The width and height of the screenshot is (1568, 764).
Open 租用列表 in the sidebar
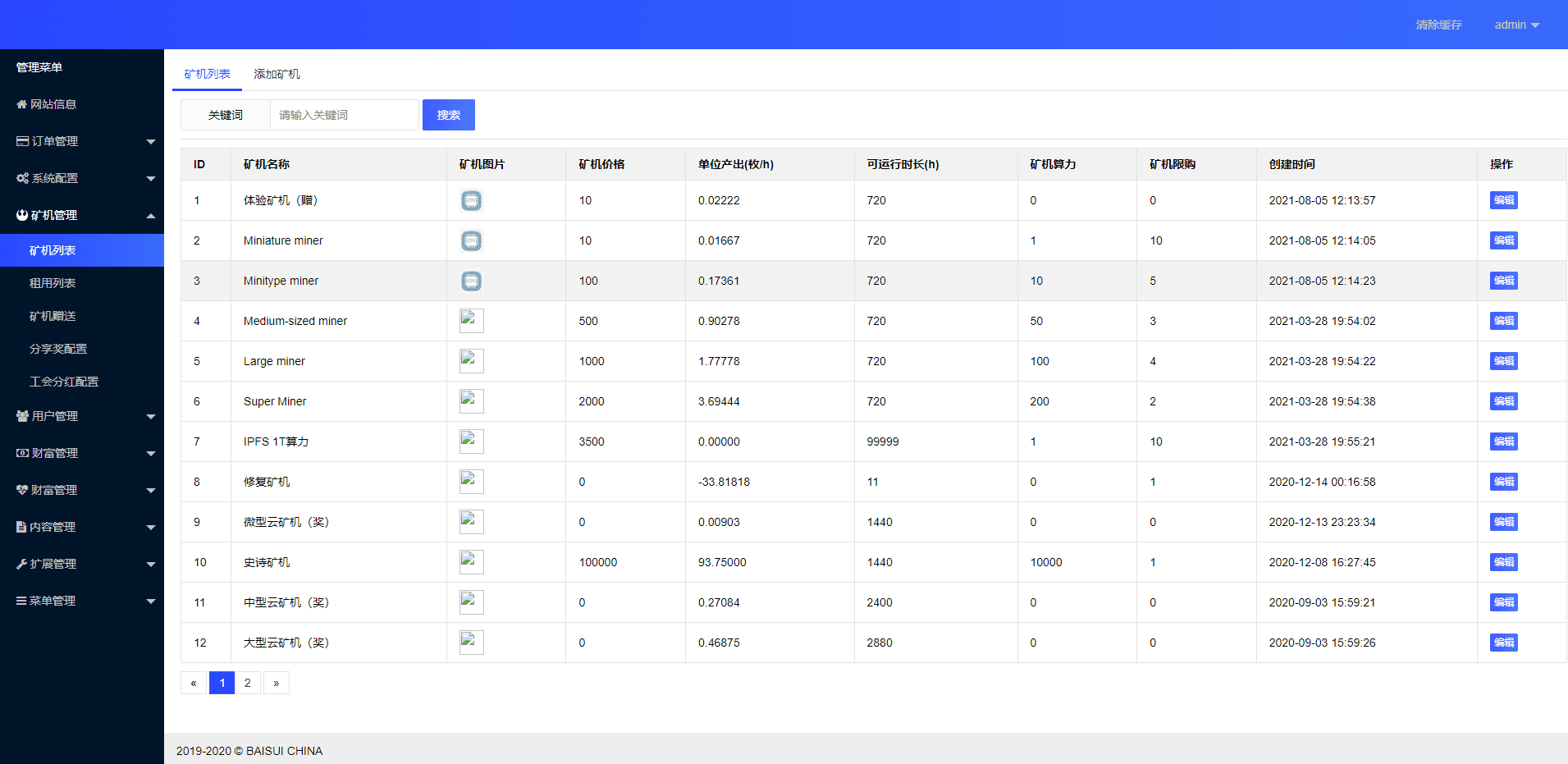(53, 283)
